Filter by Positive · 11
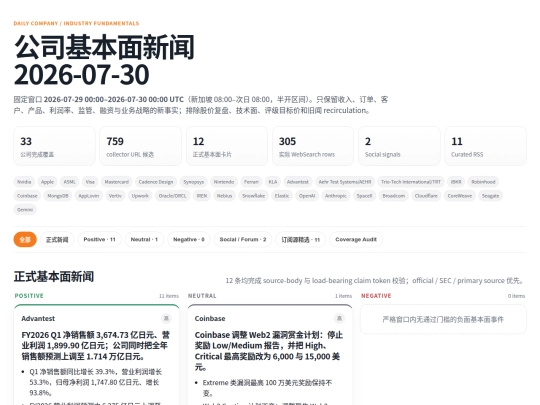540x405 pixels. pos(99,239)
